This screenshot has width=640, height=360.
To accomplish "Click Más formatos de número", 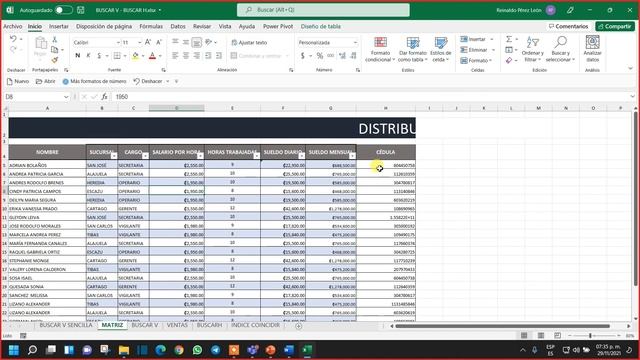I will (x=94, y=81).
